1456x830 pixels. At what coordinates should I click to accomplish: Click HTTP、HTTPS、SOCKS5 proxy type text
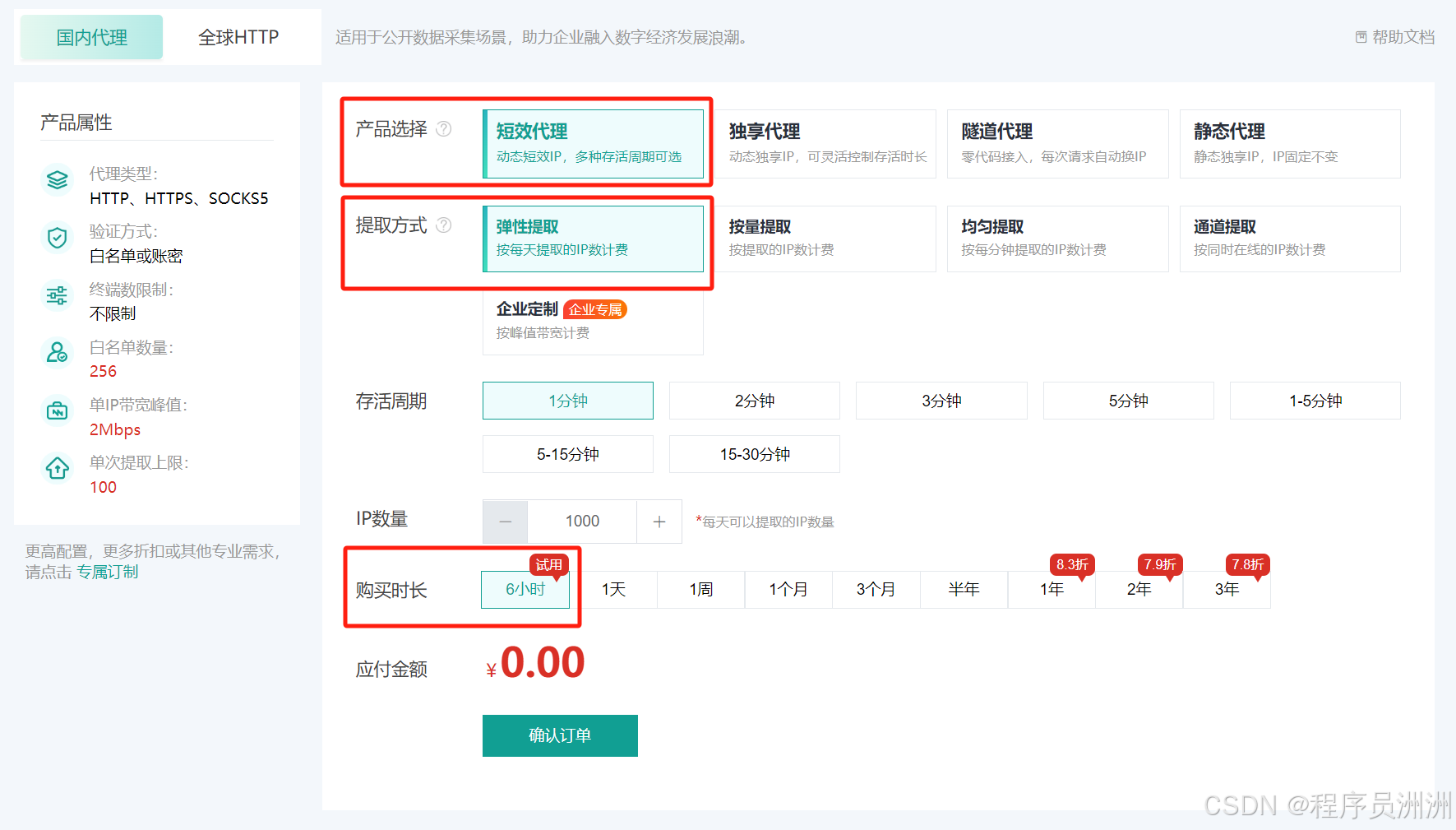point(178,198)
